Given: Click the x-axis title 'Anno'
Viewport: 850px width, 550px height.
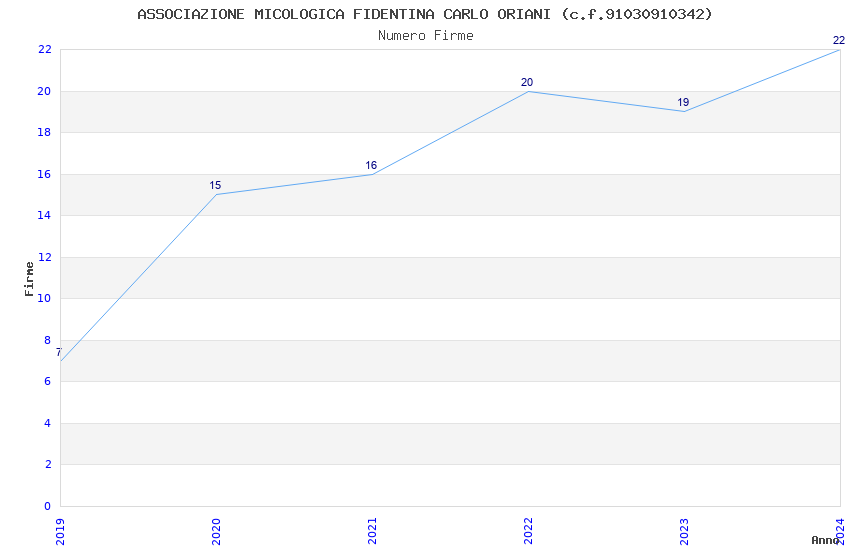Looking at the screenshot, I should (825, 540).
